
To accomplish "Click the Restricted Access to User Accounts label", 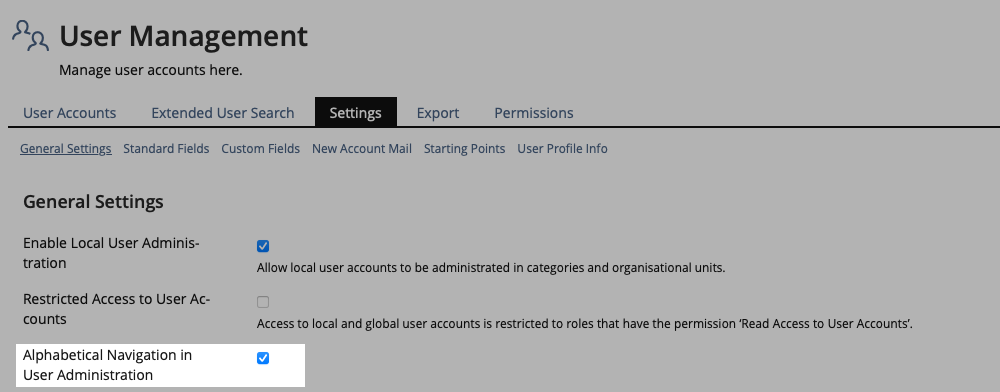I will [117, 309].
